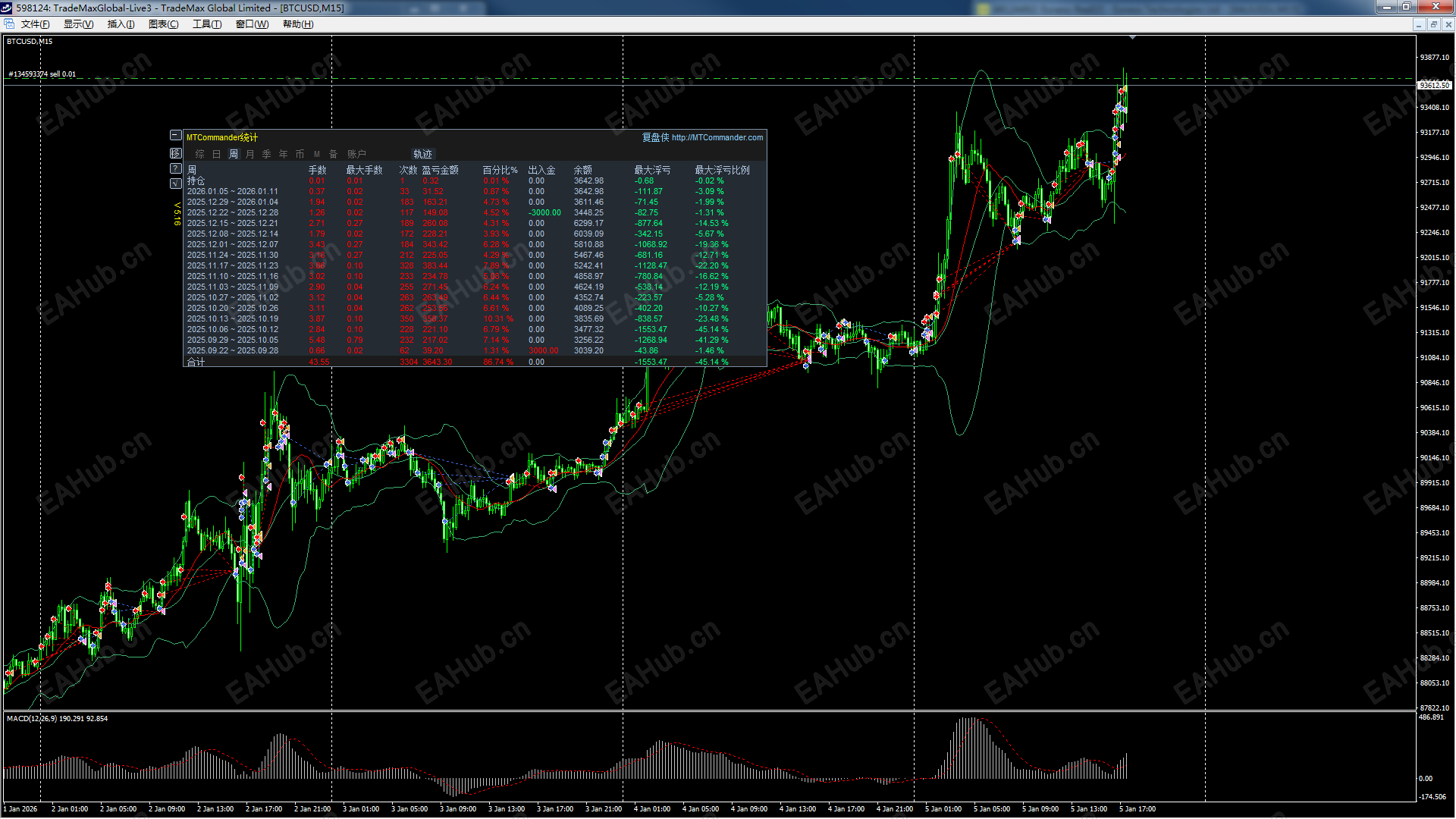Viewport: 1456px width, 819px height.
Task: Open the 文件(F) menu
Action: coord(35,24)
